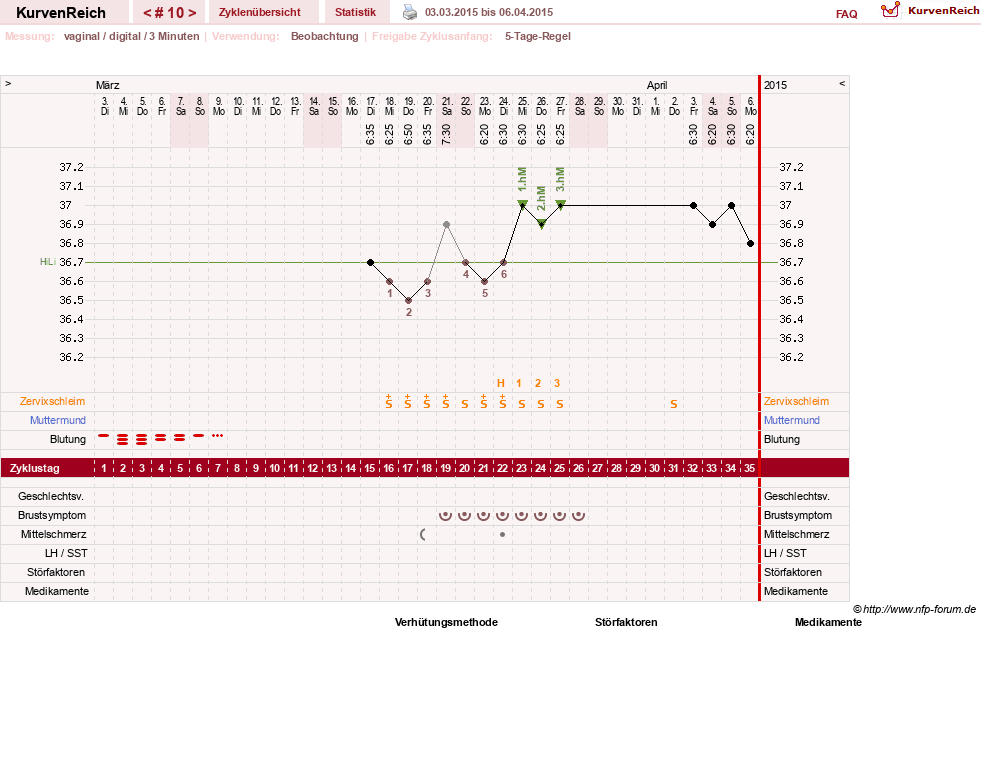Image resolution: width=981 pixels, height=781 pixels.
Task: Click the LH / SST row label on left
Action: (66, 553)
